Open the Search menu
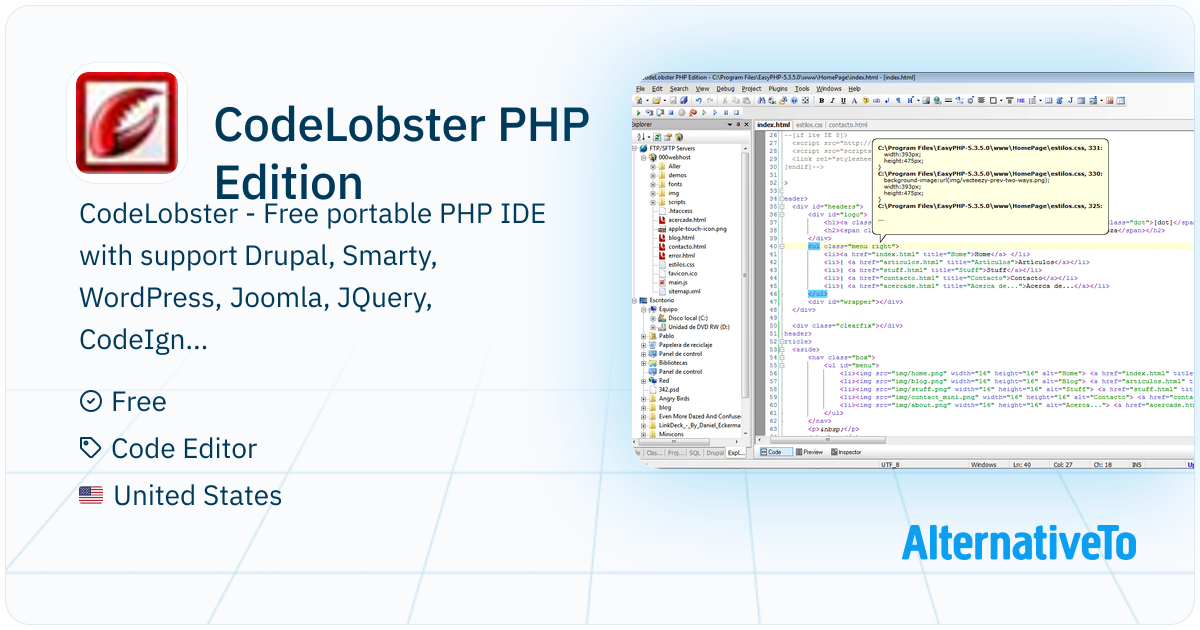1200x630 pixels. click(x=679, y=89)
